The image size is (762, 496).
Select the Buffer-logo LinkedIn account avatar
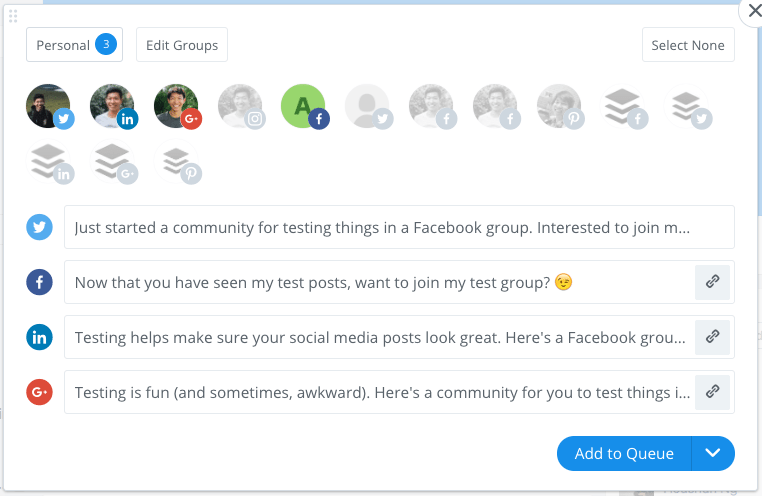pos(49,161)
